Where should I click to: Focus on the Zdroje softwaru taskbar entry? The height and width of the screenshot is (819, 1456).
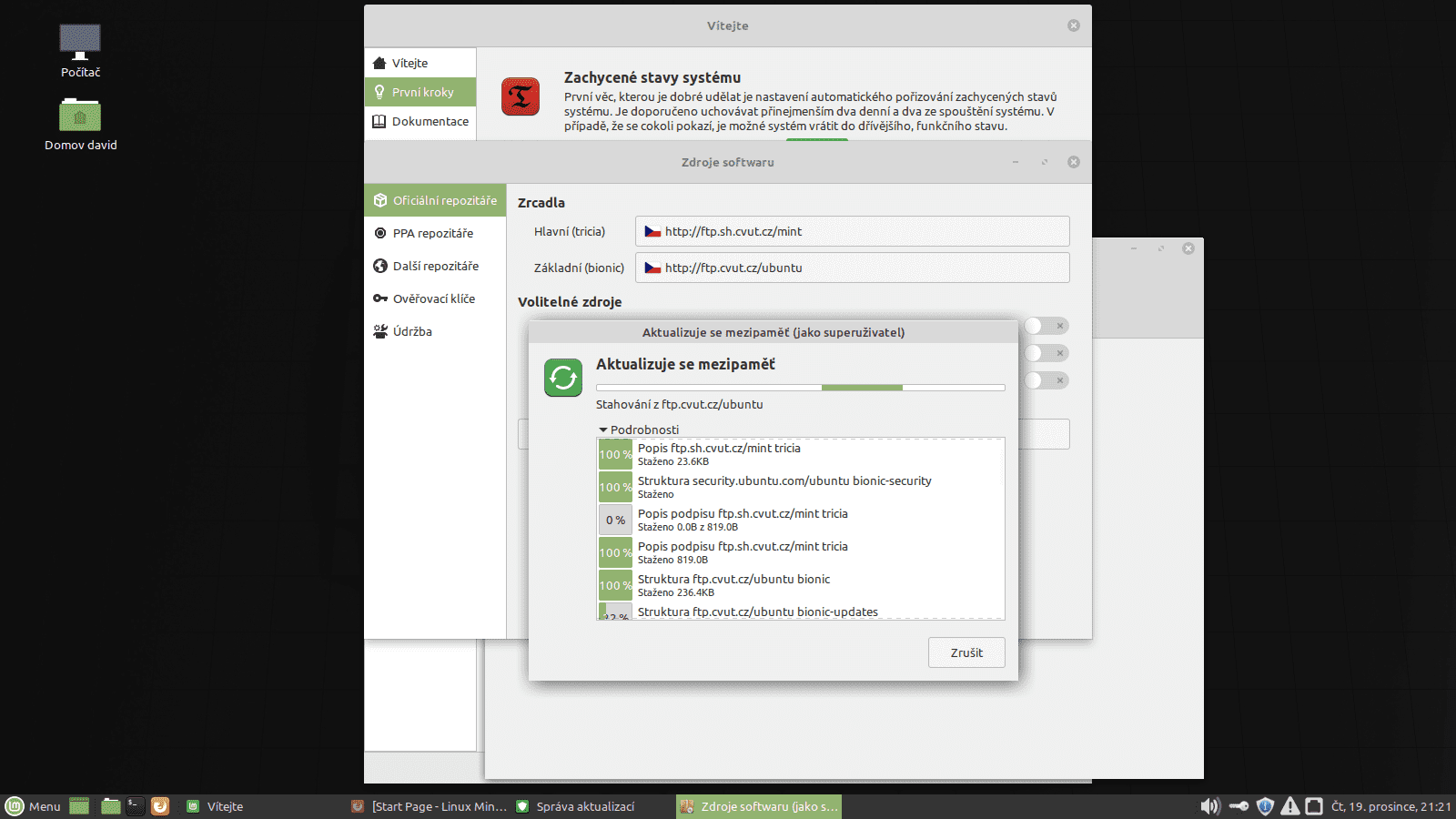(x=758, y=806)
